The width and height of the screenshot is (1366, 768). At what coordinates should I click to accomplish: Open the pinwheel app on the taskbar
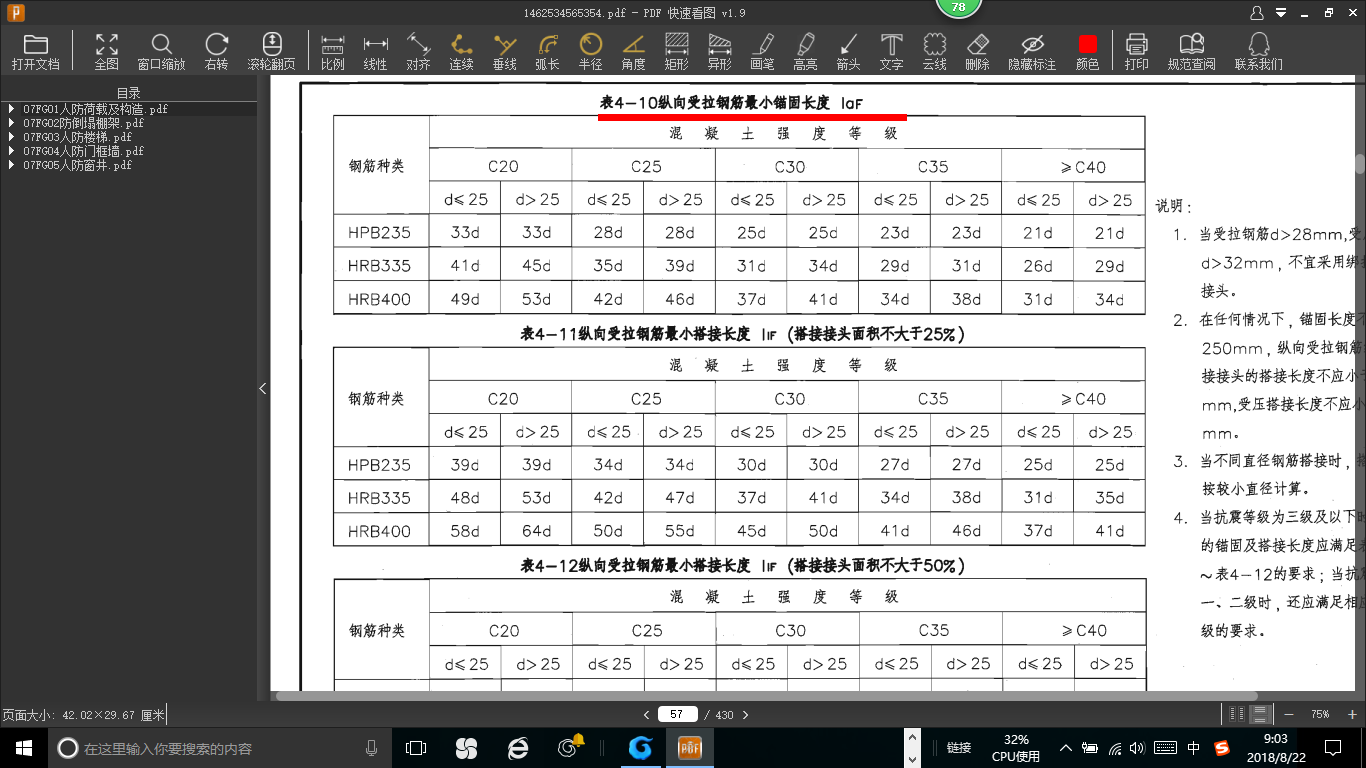(x=466, y=748)
